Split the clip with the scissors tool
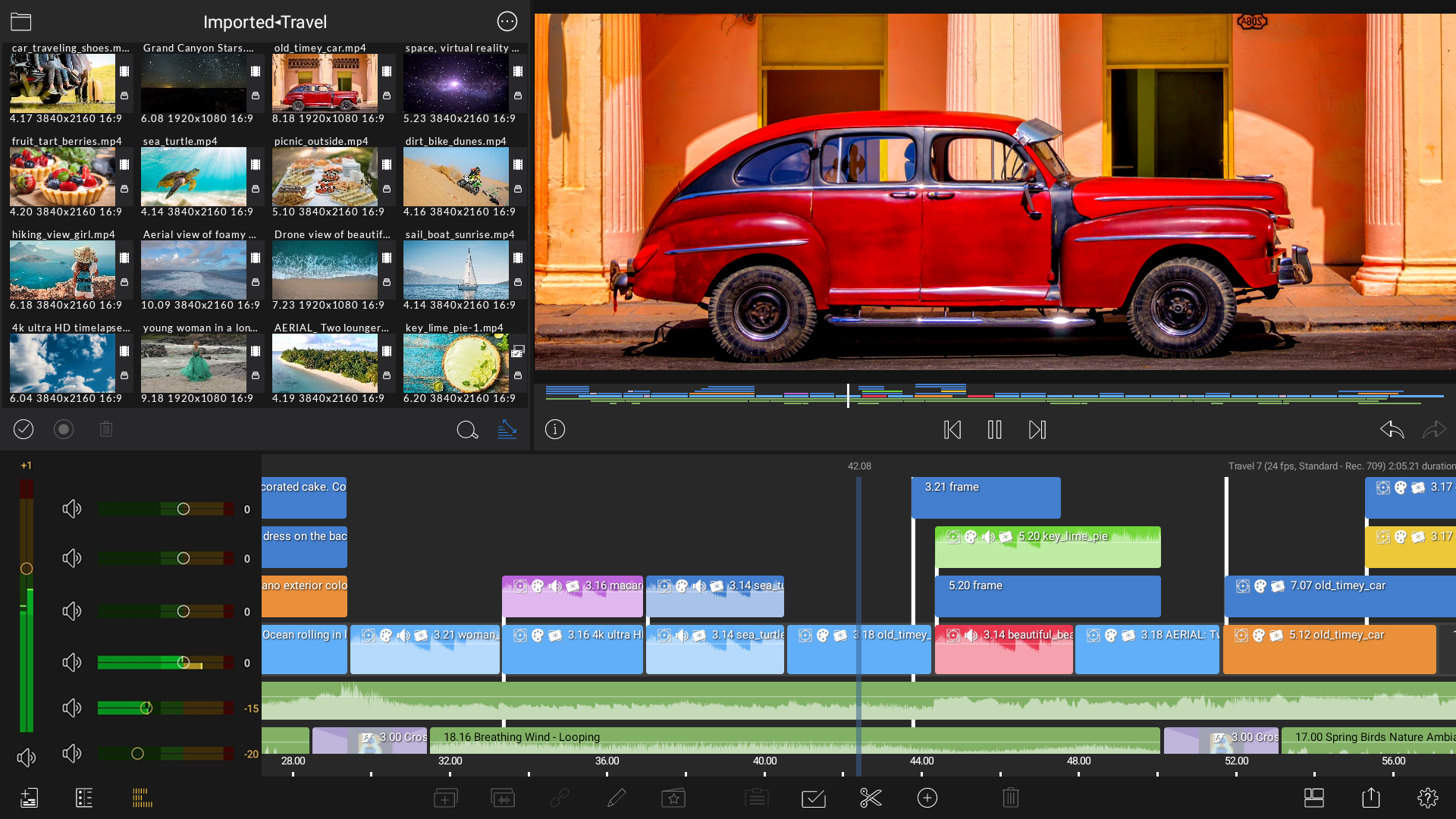Image resolution: width=1456 pixels, height=819 pixels. 871,798
